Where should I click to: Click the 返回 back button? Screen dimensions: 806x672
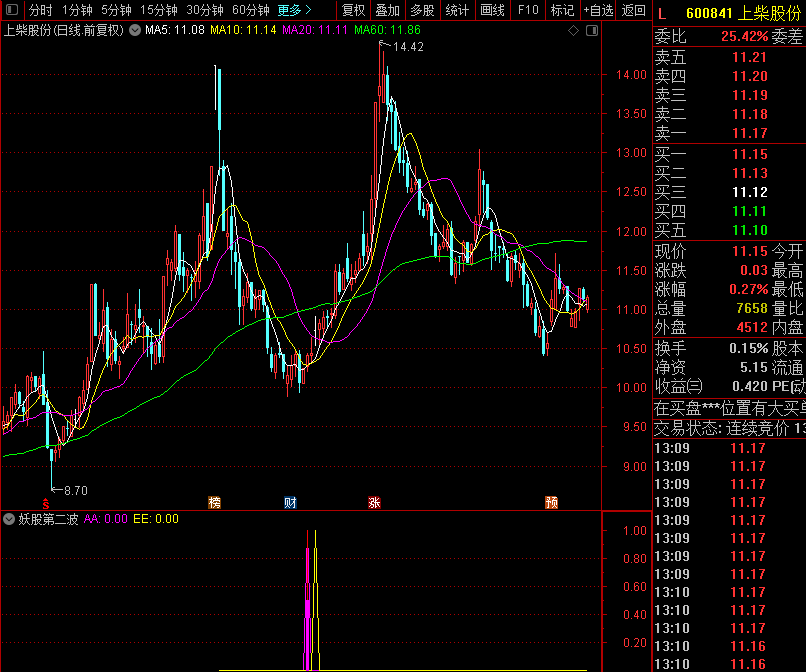point(634,10)
